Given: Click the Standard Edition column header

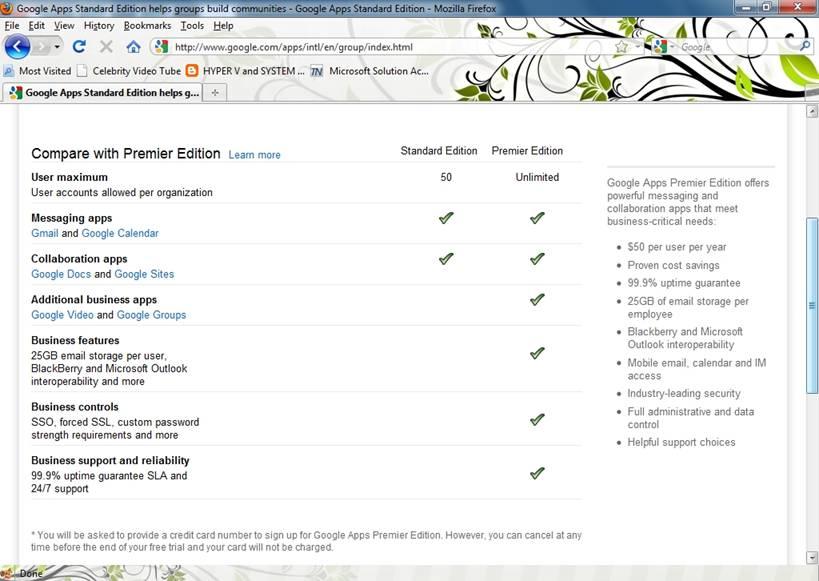Looking at the screenshot, I should pos(439,150).
